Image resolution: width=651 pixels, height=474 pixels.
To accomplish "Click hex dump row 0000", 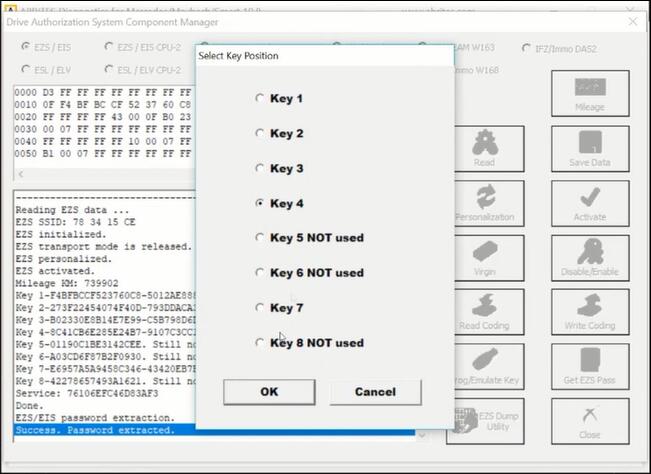I will coord(105,92).
